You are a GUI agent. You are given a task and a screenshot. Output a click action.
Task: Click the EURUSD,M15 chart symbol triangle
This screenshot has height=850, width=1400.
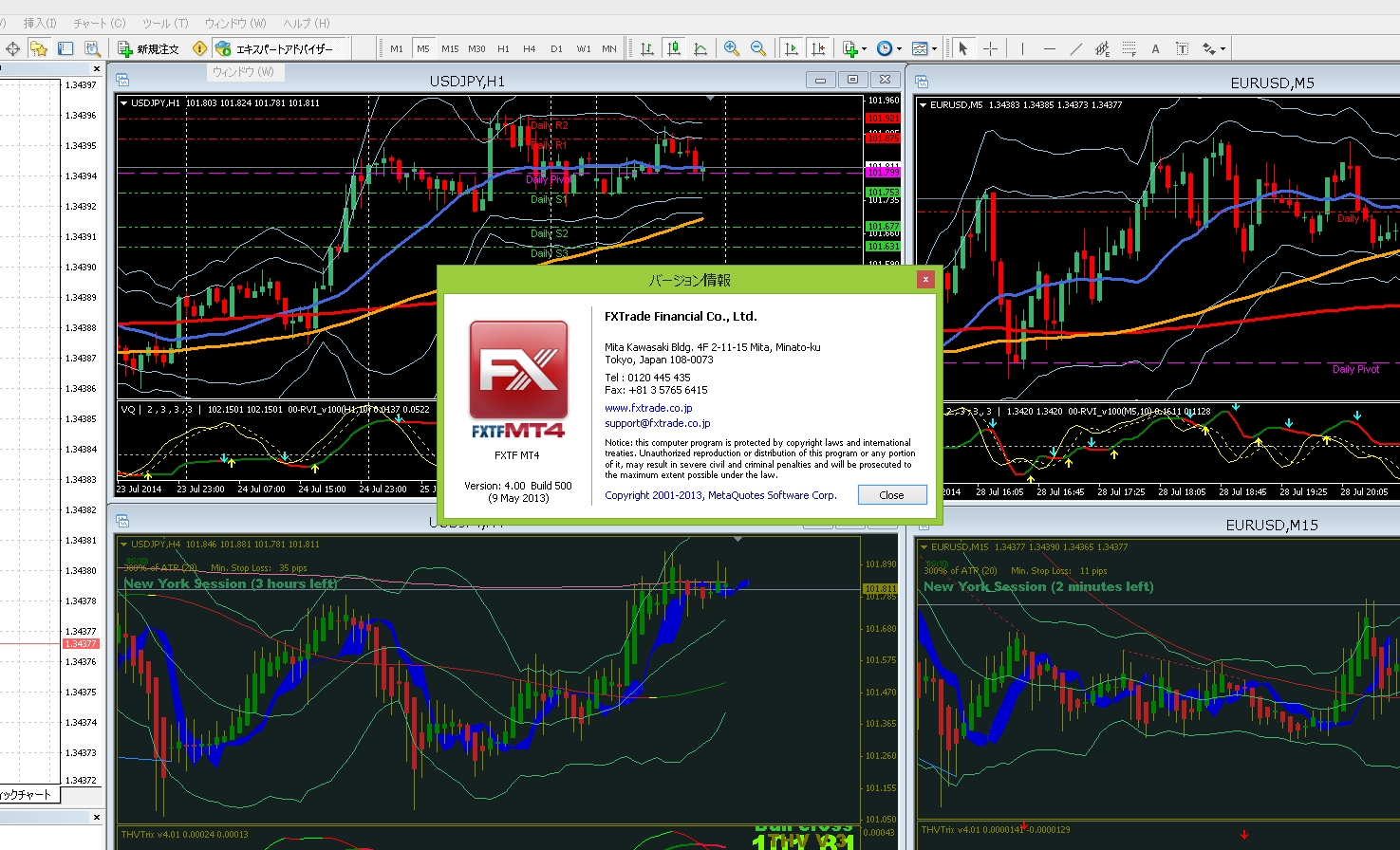(x=924, y=547)
